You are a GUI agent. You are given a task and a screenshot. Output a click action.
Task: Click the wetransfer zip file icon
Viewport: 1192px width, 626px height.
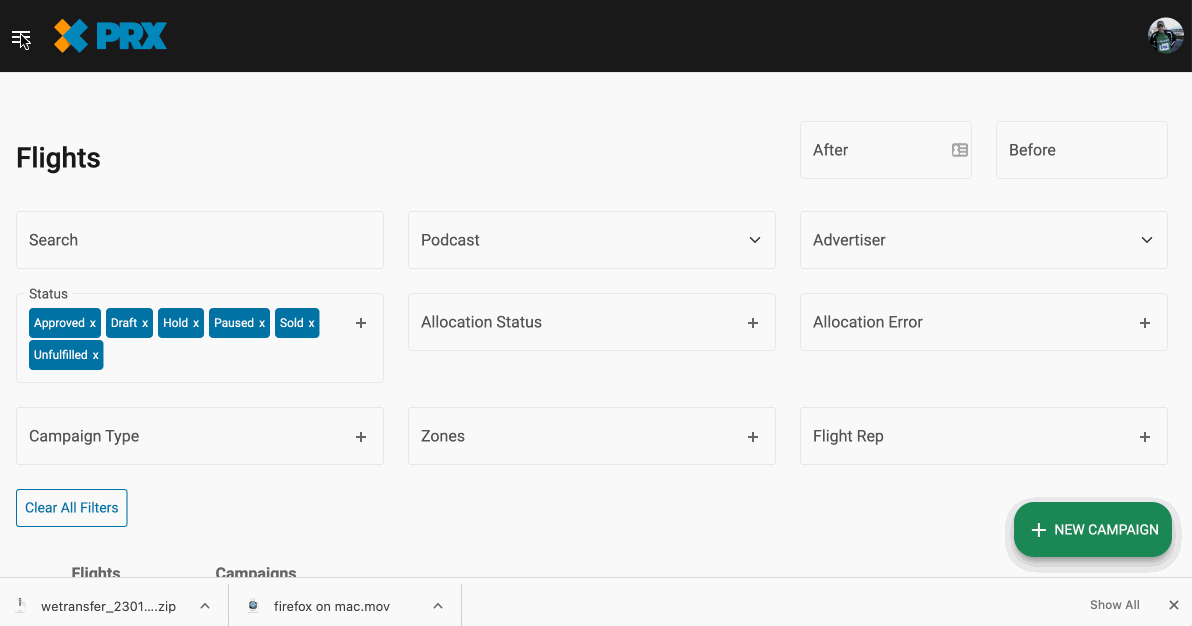21,605
